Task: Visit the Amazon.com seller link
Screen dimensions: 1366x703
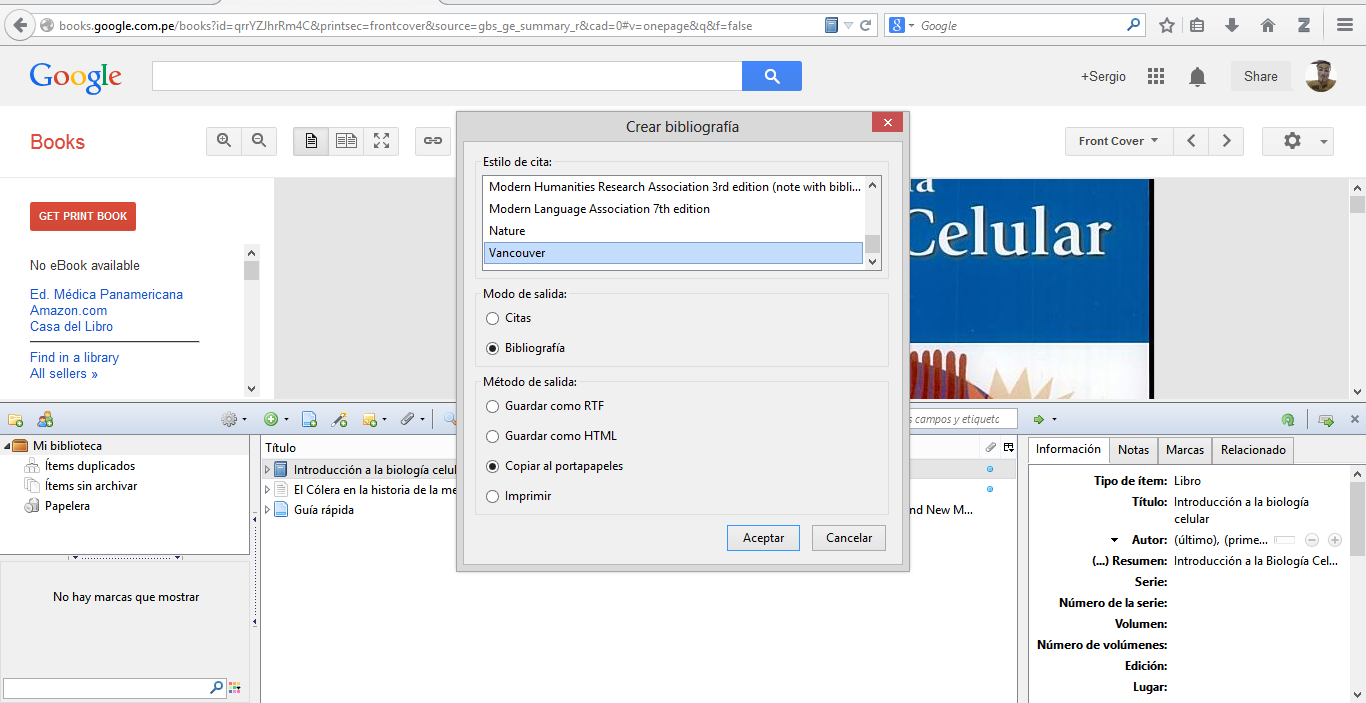Action: pos(68,310)
